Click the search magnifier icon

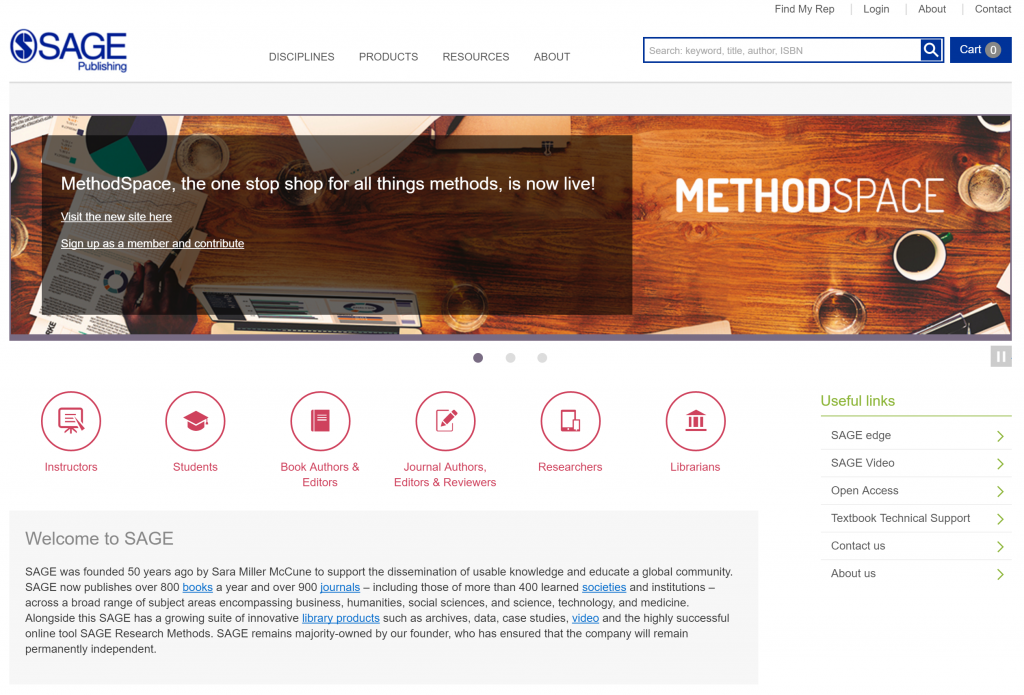931,50
